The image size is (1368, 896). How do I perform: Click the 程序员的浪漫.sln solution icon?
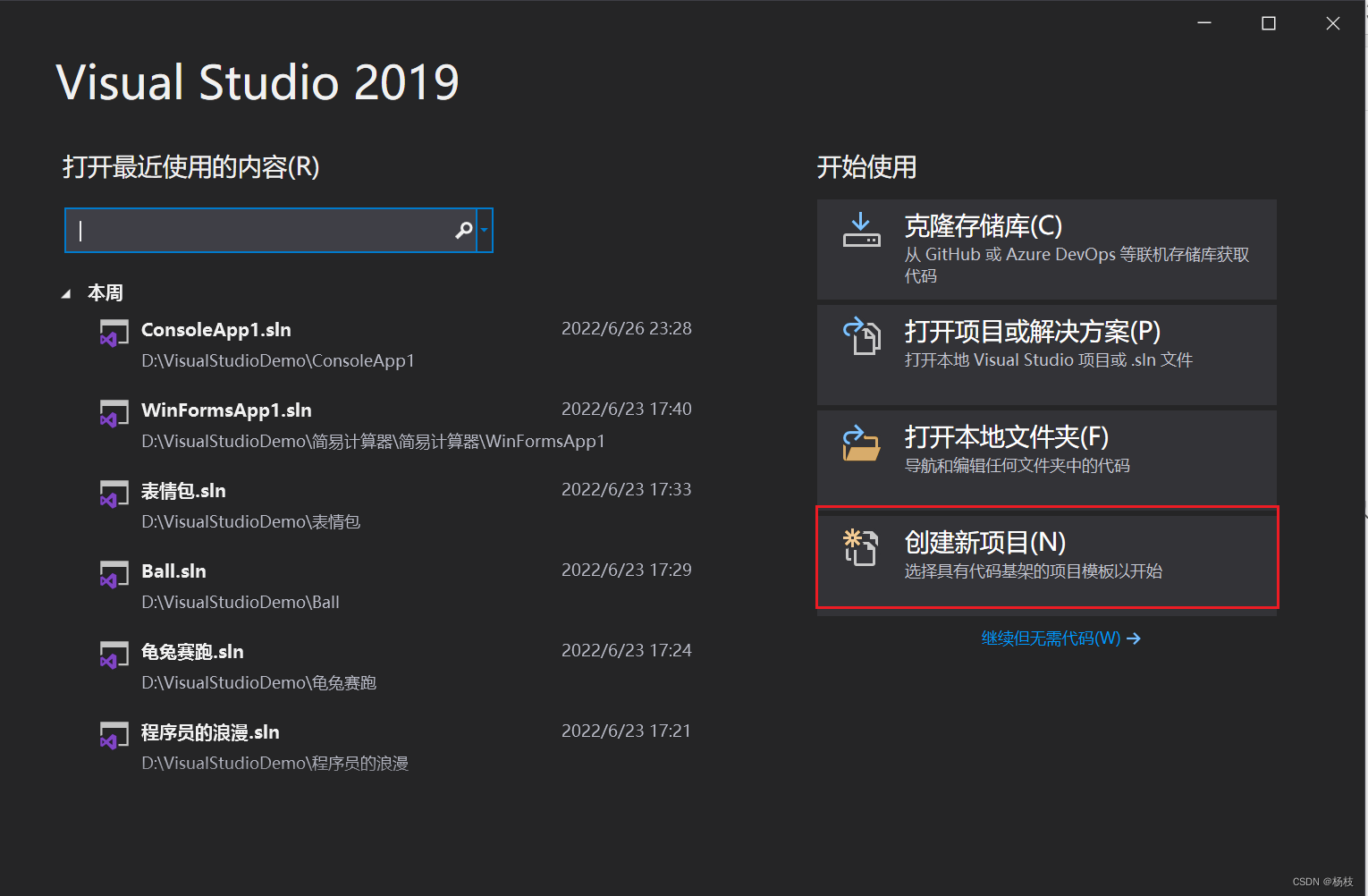coord(114,735)
